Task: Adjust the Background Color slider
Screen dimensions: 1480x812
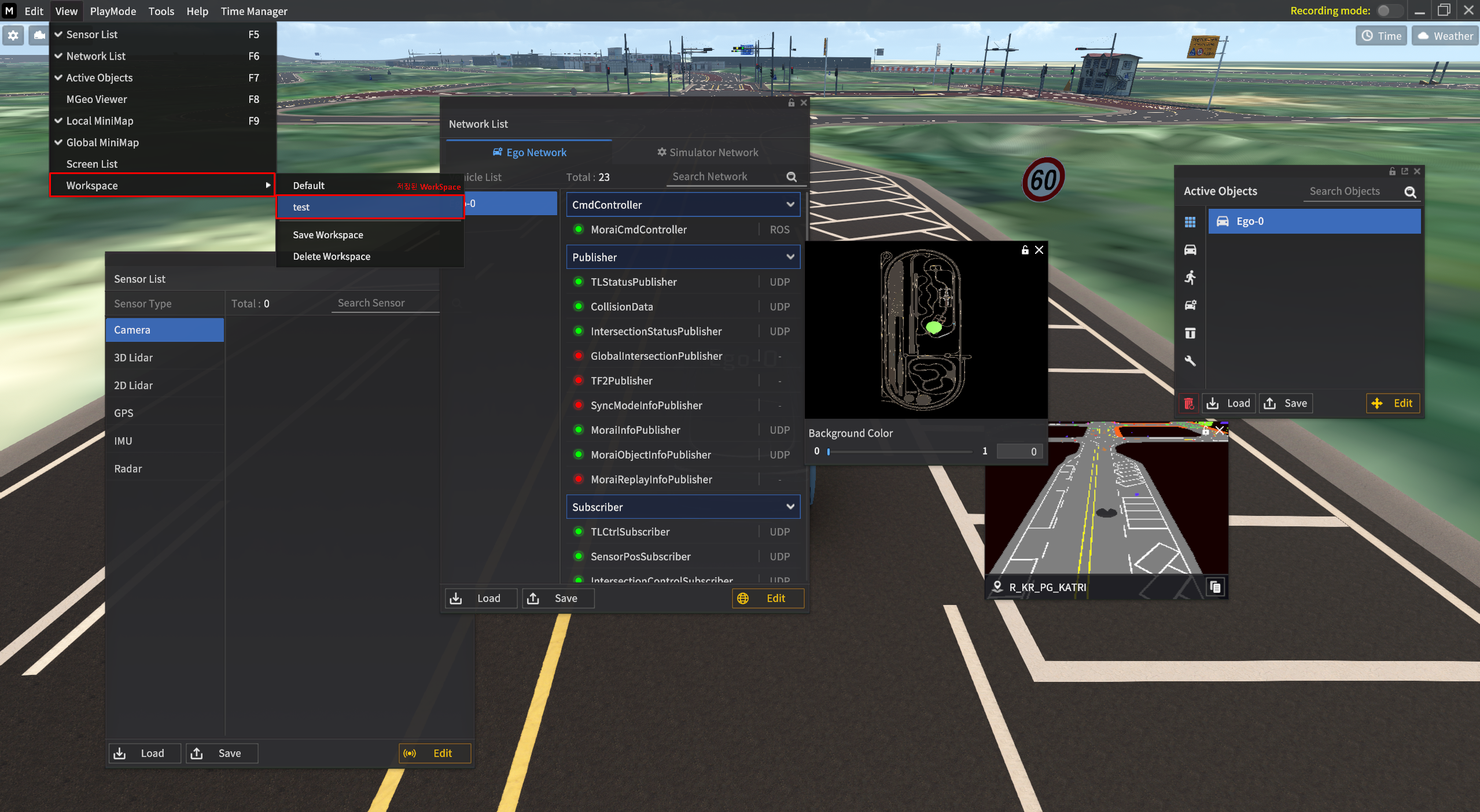Action: click(829, 452)
